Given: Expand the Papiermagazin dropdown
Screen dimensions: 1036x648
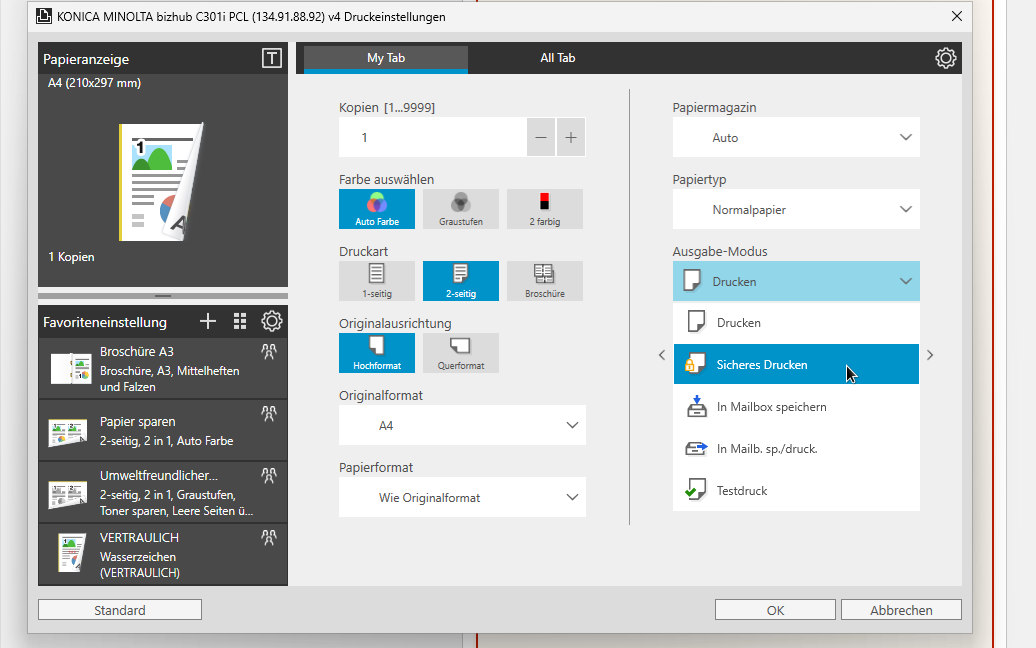Looking at the screenshot, I should (x=795, y=137).
